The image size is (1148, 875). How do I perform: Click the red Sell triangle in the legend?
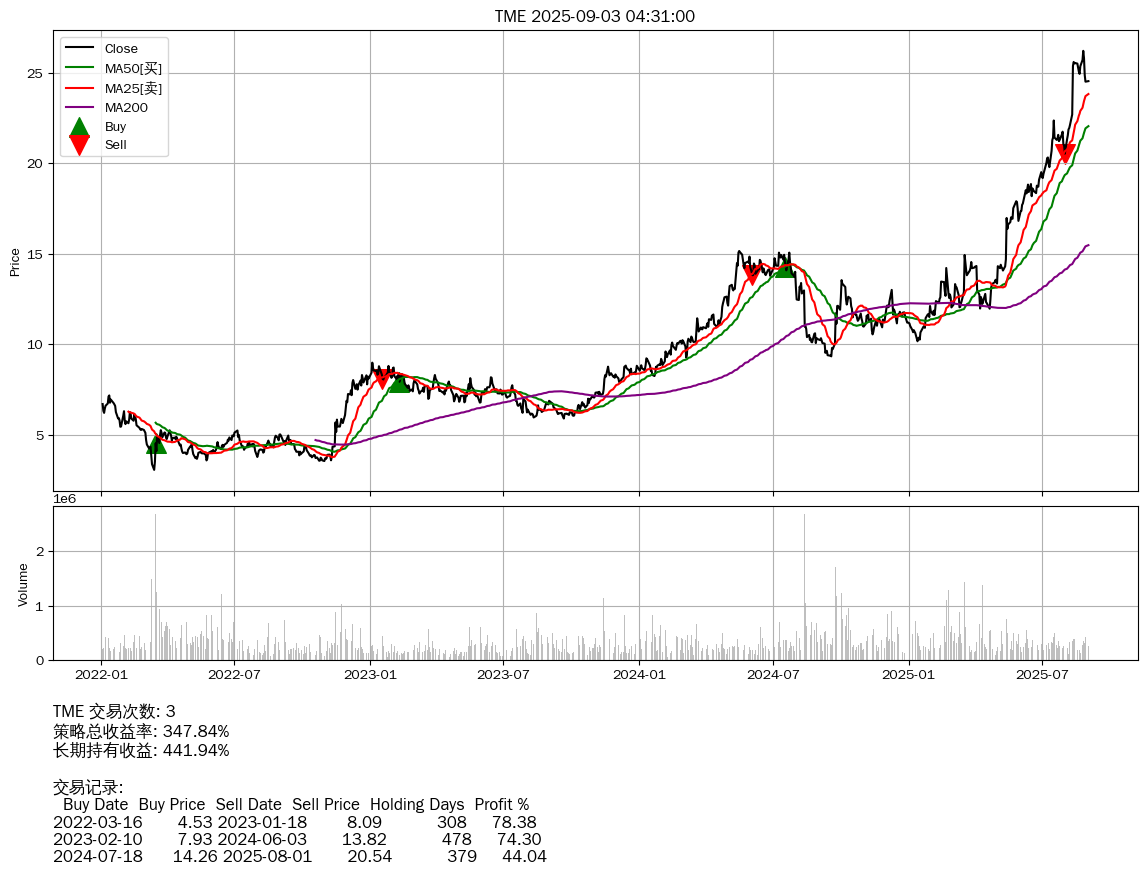(80, 145)
